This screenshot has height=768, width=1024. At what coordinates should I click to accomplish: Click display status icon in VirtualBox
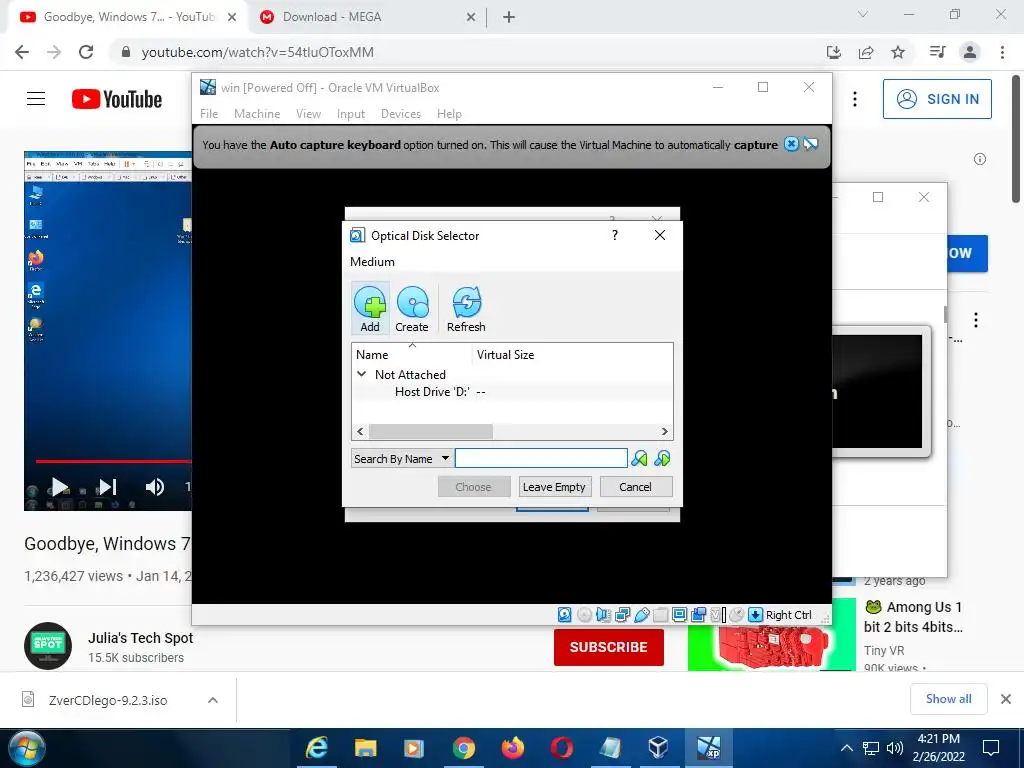pos(679,615)
